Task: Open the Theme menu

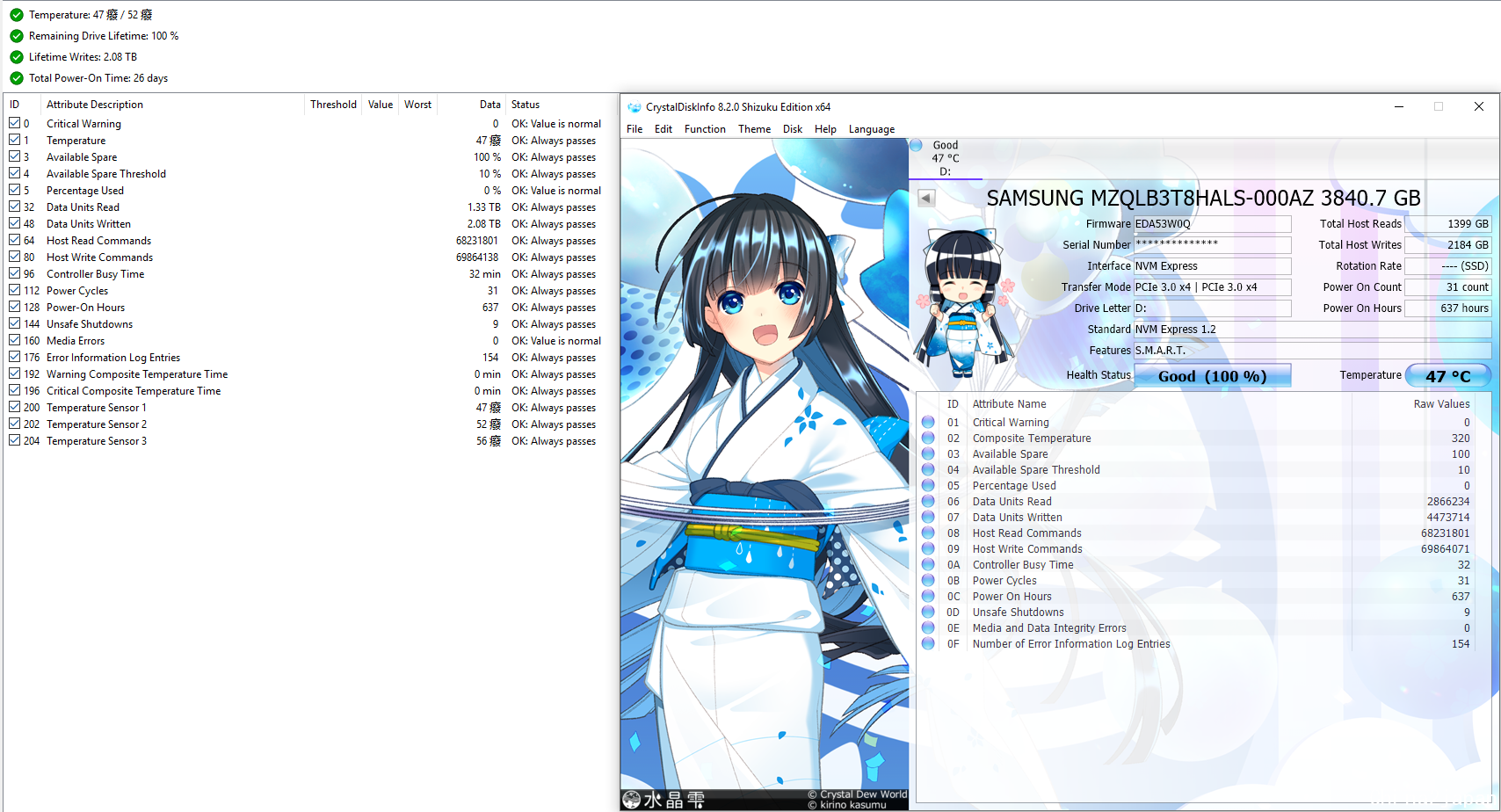Action: [754, 129]
